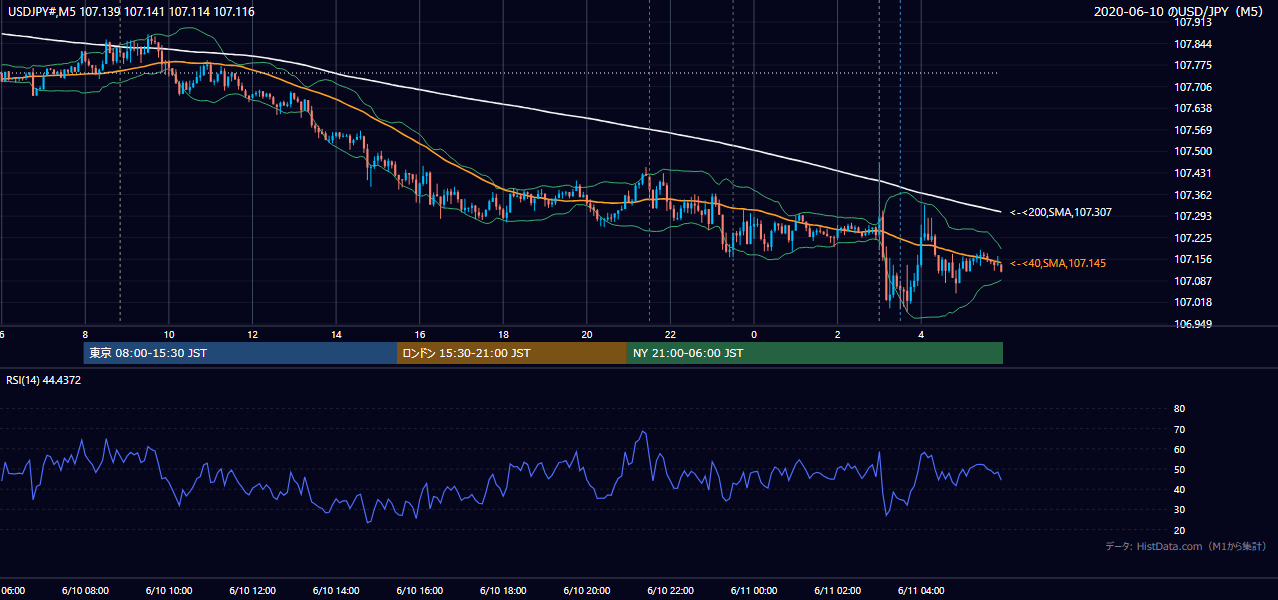Click the 6/11 04:00 date label
The height and width of the screenshot is (600, 1278).
[x=921, y=590]
